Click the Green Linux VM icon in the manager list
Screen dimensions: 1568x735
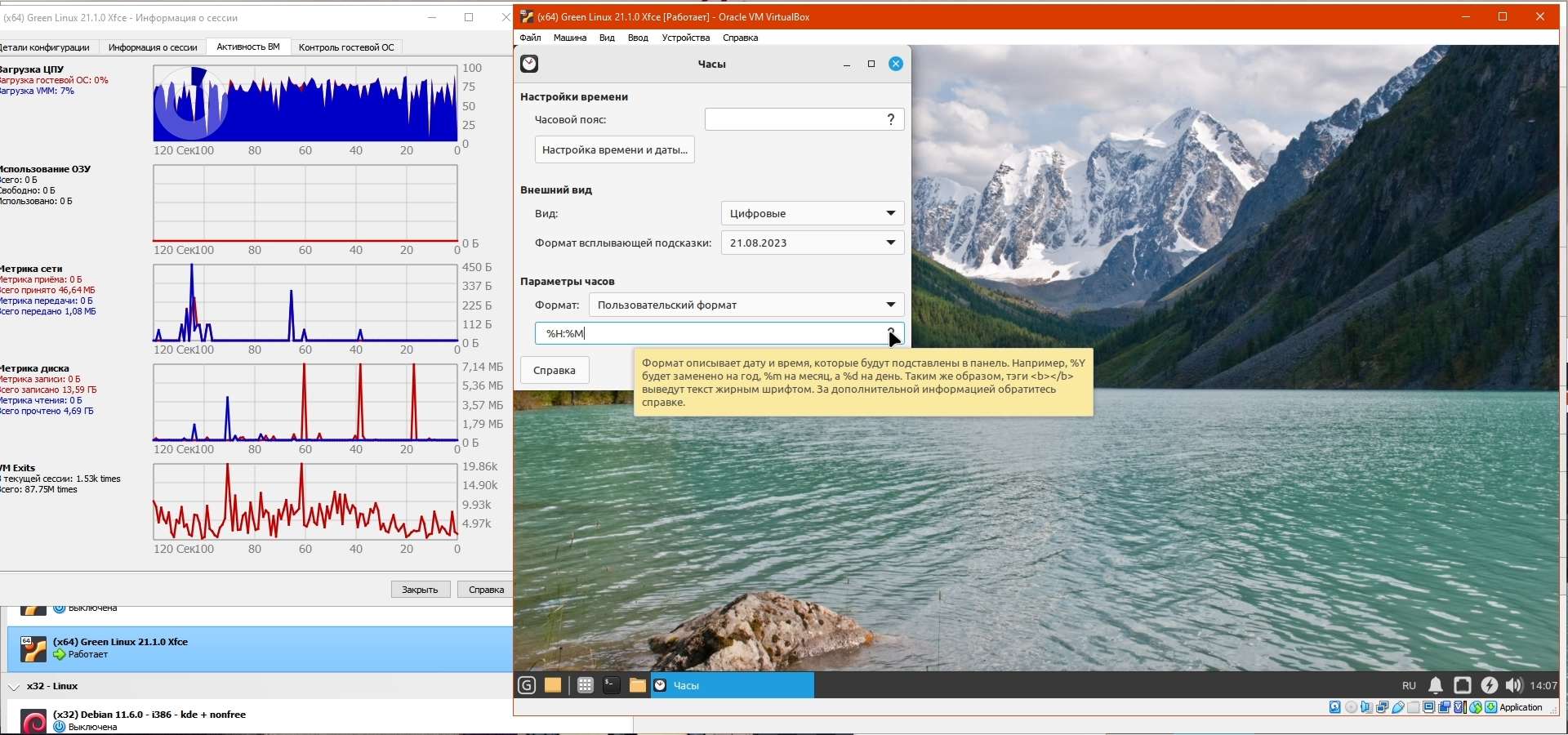click(33, 648)
